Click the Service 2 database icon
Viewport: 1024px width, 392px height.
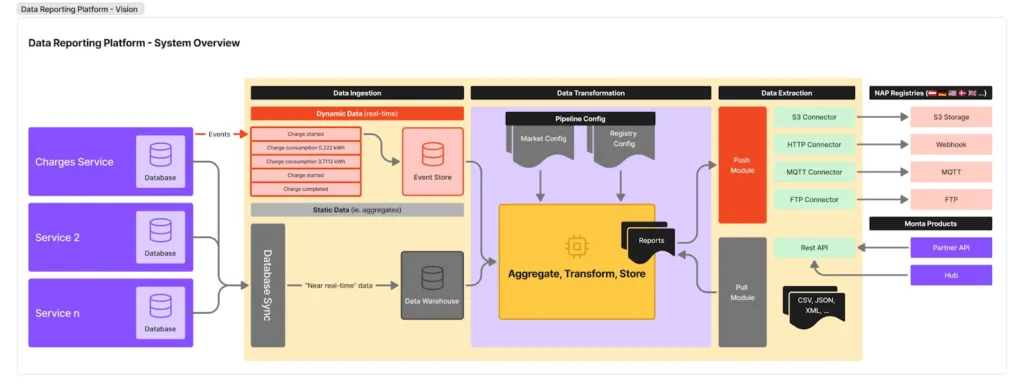click(160, 231)
